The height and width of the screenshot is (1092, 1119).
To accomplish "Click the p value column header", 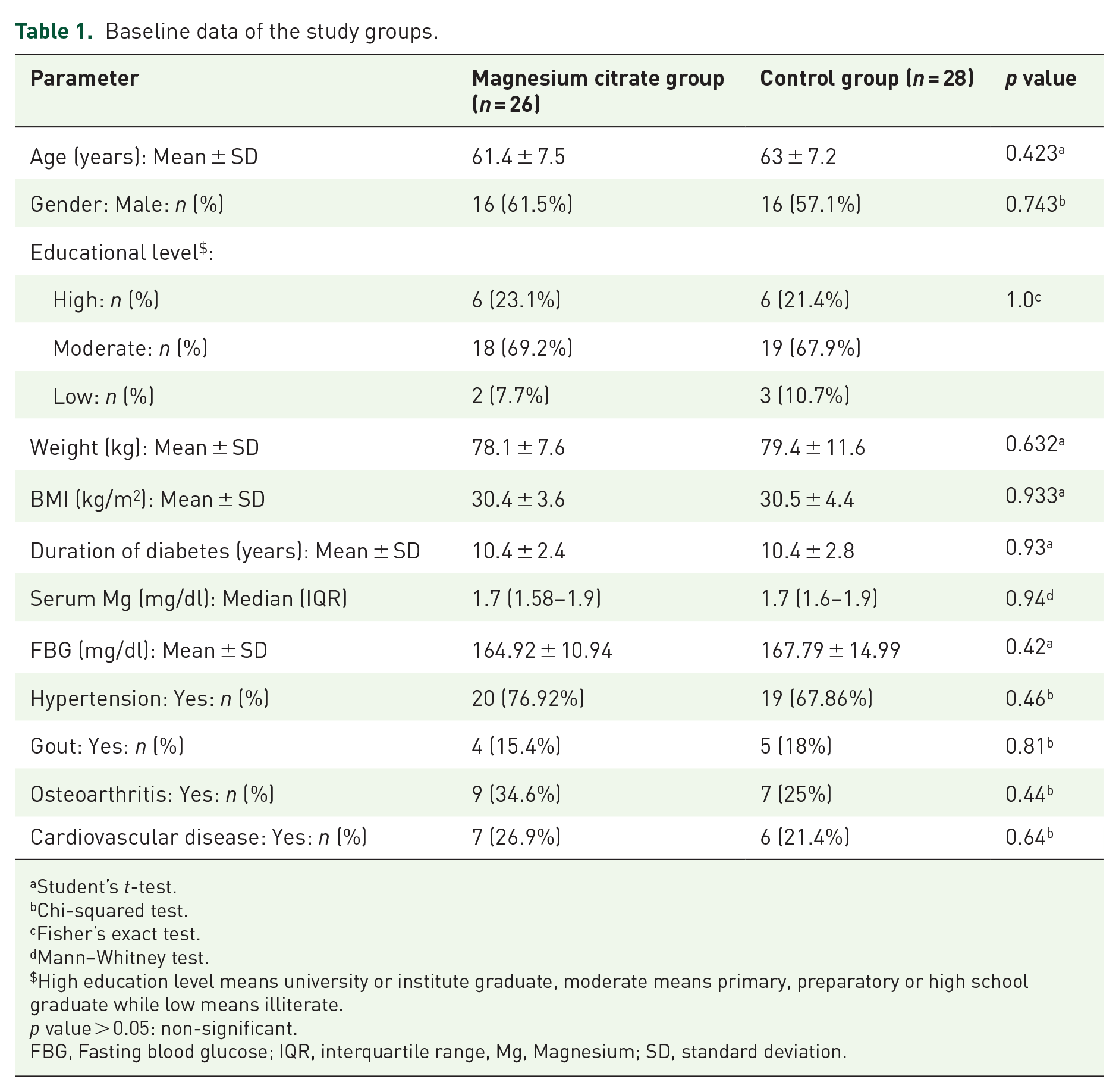I will pyautogui.click(x=1041, y=79).
